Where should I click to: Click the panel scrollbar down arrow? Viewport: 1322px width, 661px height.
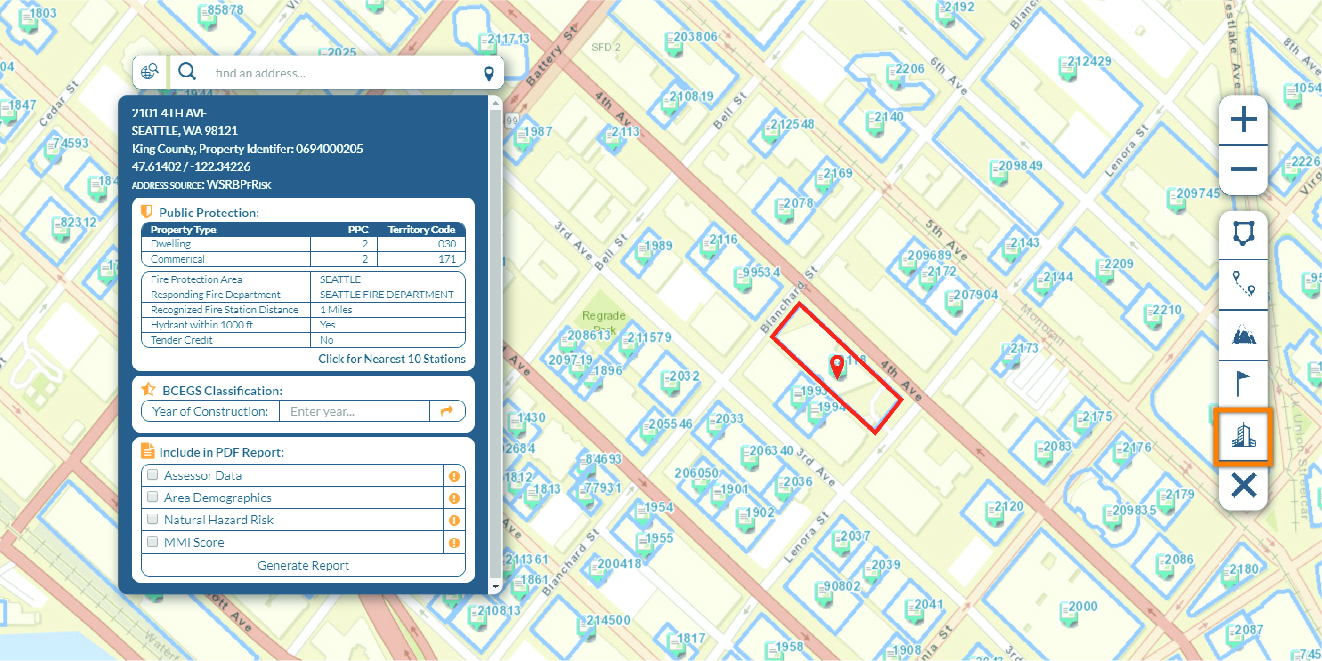(x=494, y=586)
